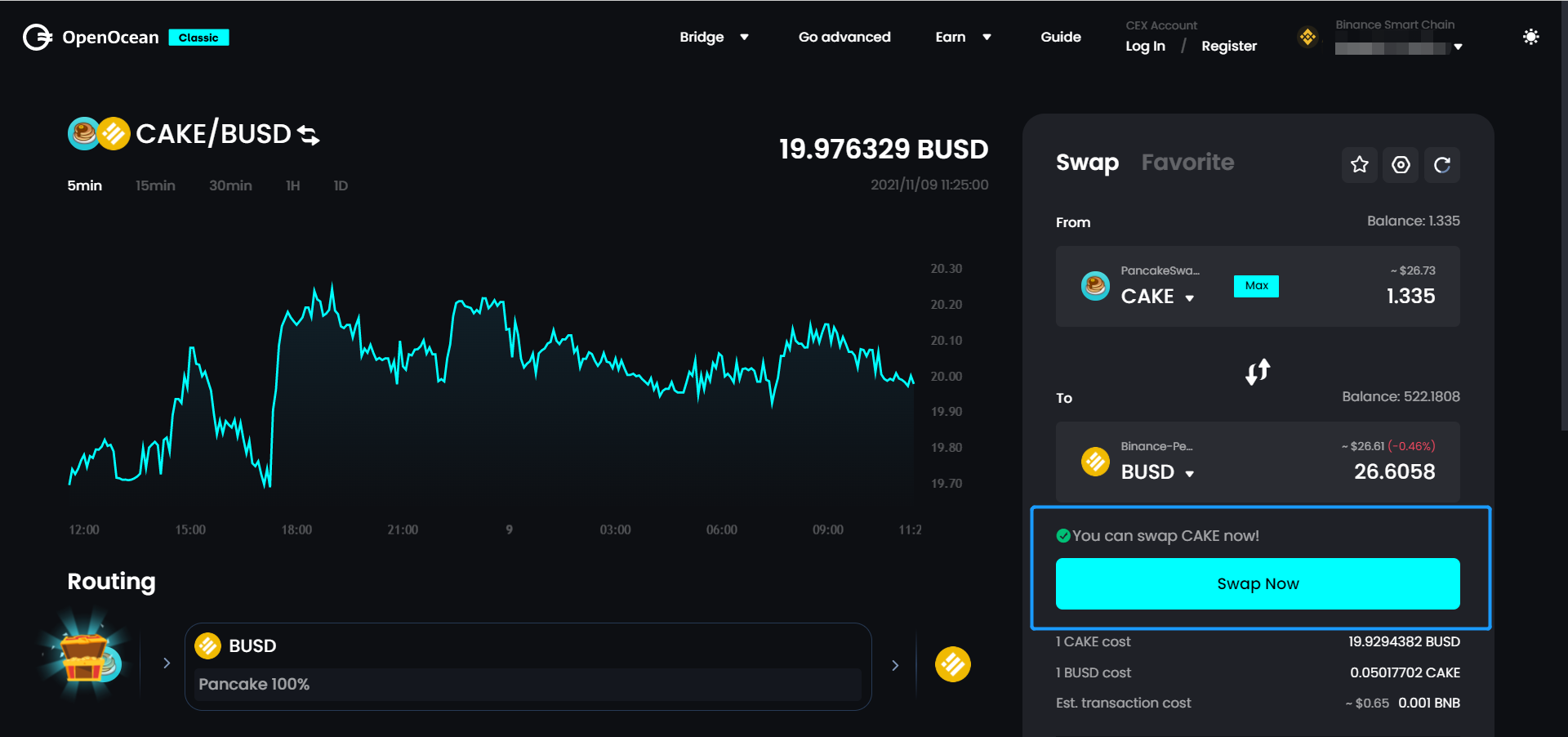Open the BUSD token selector dropdown
Image resolution: width=1568 pixels, height=737 pixels.
[1157, 472]
